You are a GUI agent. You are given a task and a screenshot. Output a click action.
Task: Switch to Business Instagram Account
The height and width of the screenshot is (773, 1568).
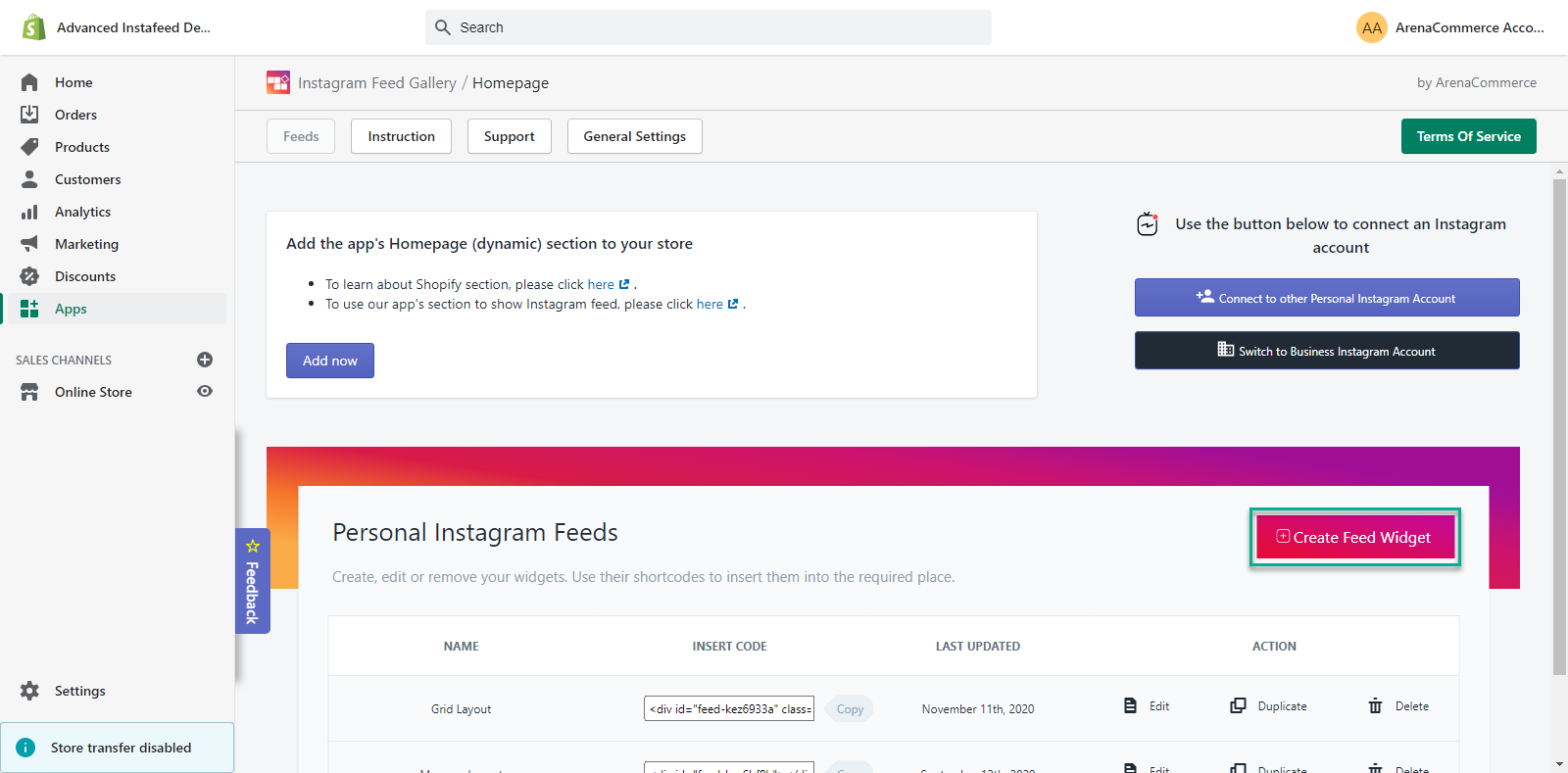click(1327, 351)
